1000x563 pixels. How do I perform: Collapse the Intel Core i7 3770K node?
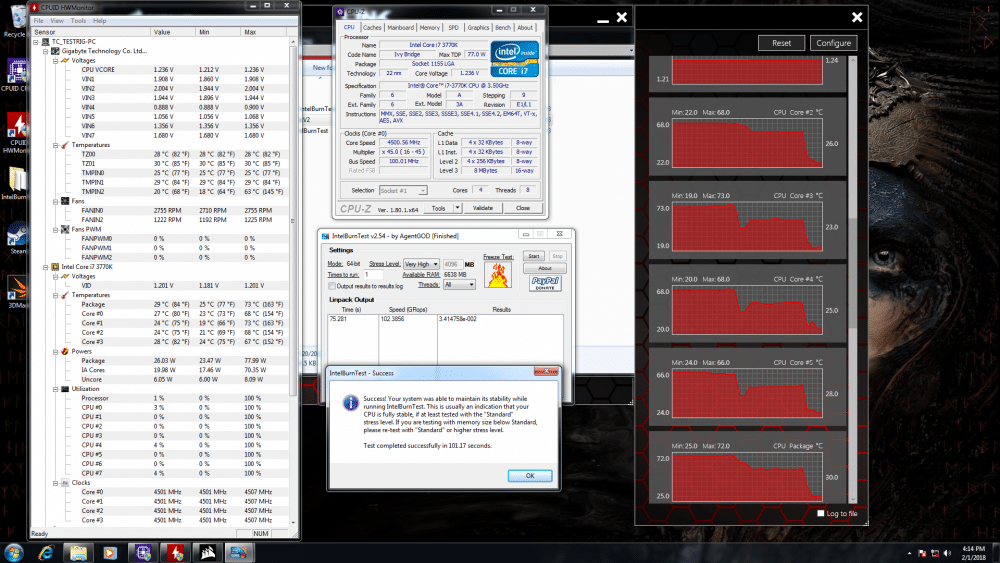45,267
